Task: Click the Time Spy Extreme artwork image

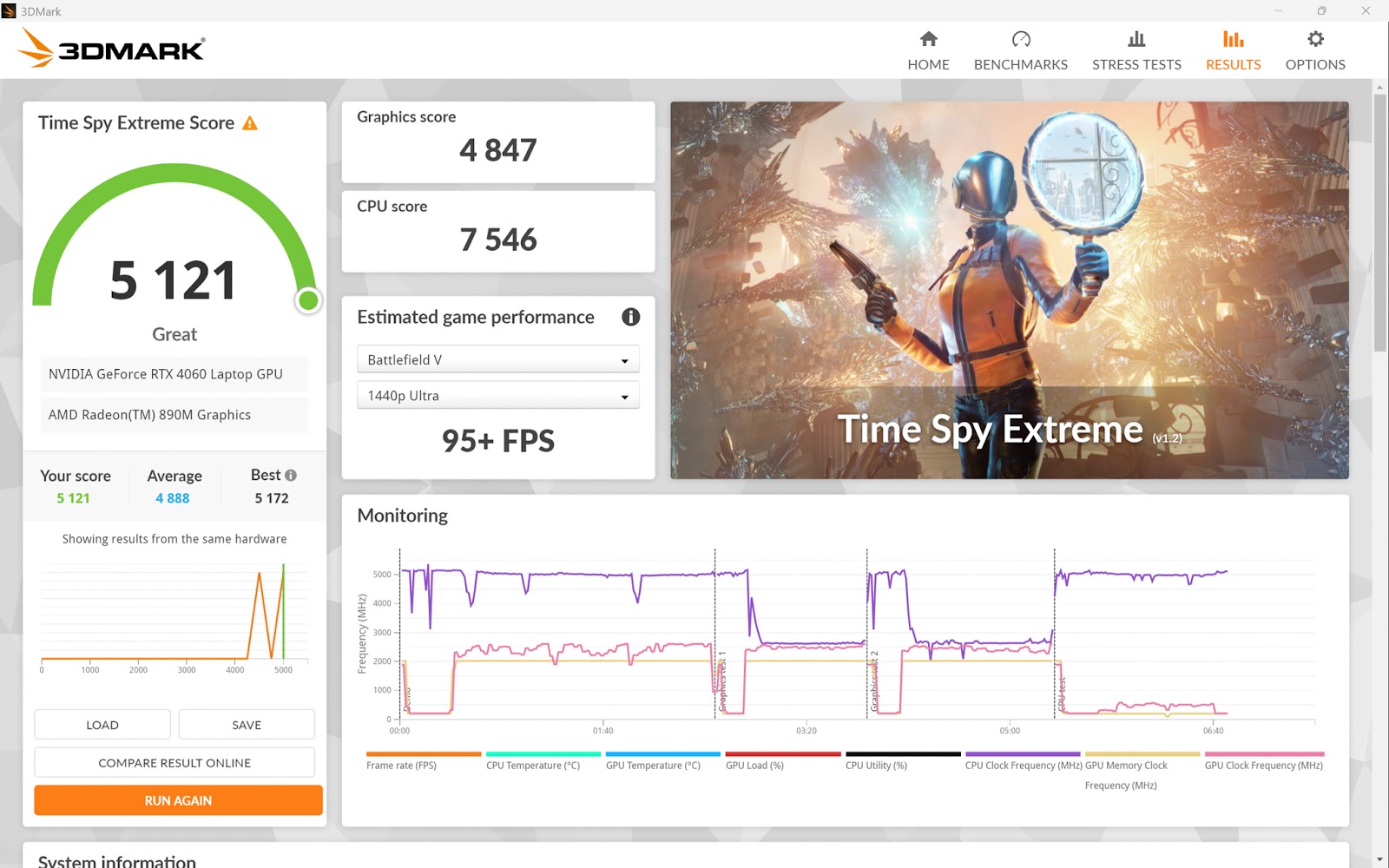Action: point(1010,290)
